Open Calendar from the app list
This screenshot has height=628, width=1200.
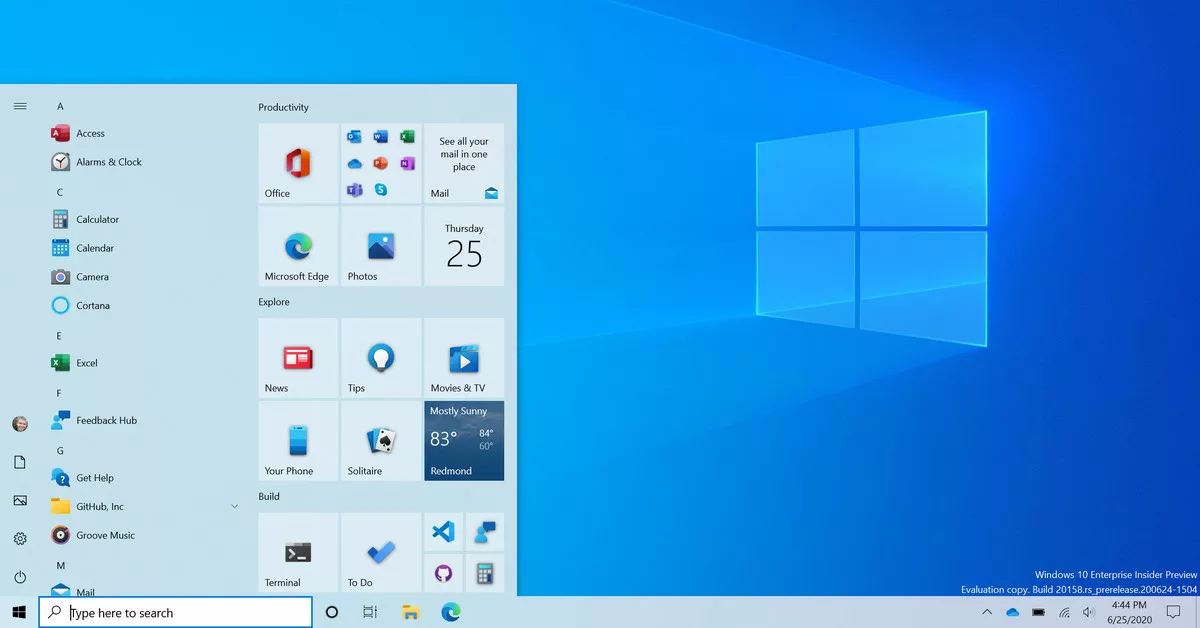coord(145,248)
